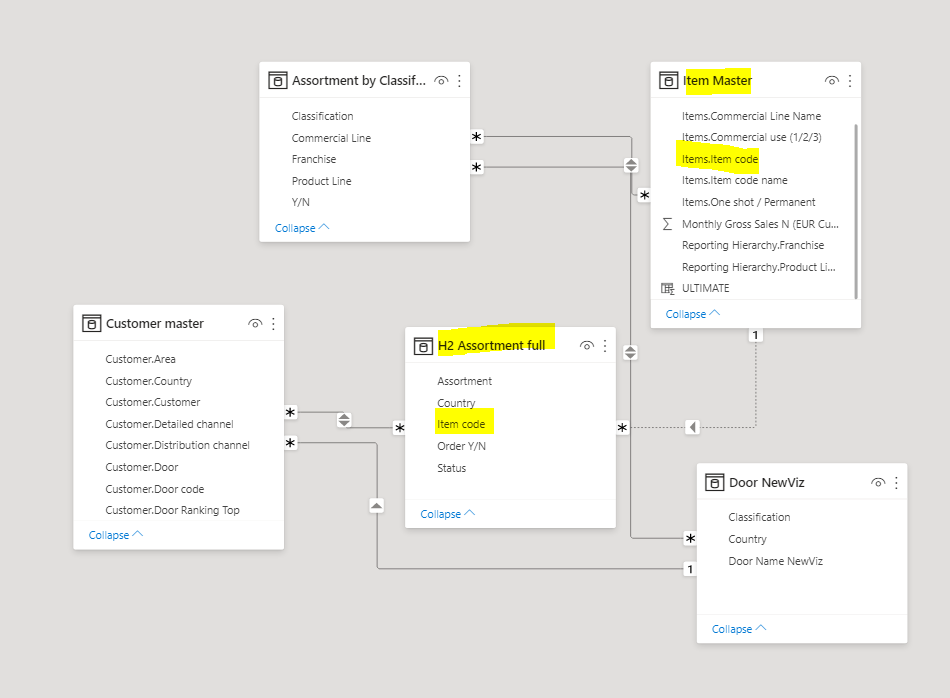950x698 pixels.
Task: Click the H2 Assortment full table icon
Action: (423, 346)
